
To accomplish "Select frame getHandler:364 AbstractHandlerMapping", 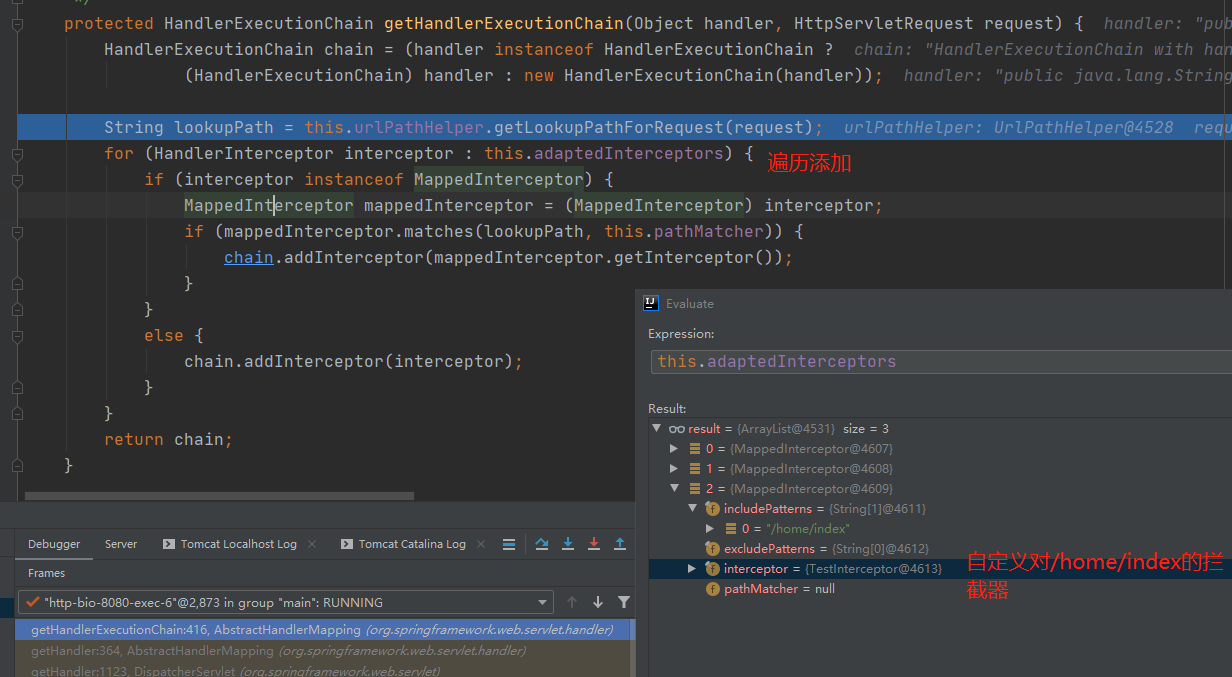I will (324, 650).
